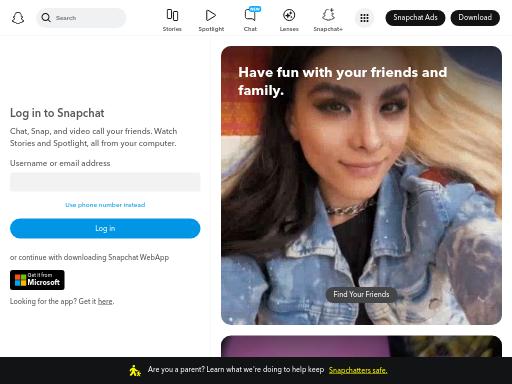Open the Snapchat+ section

coord(328,20)
